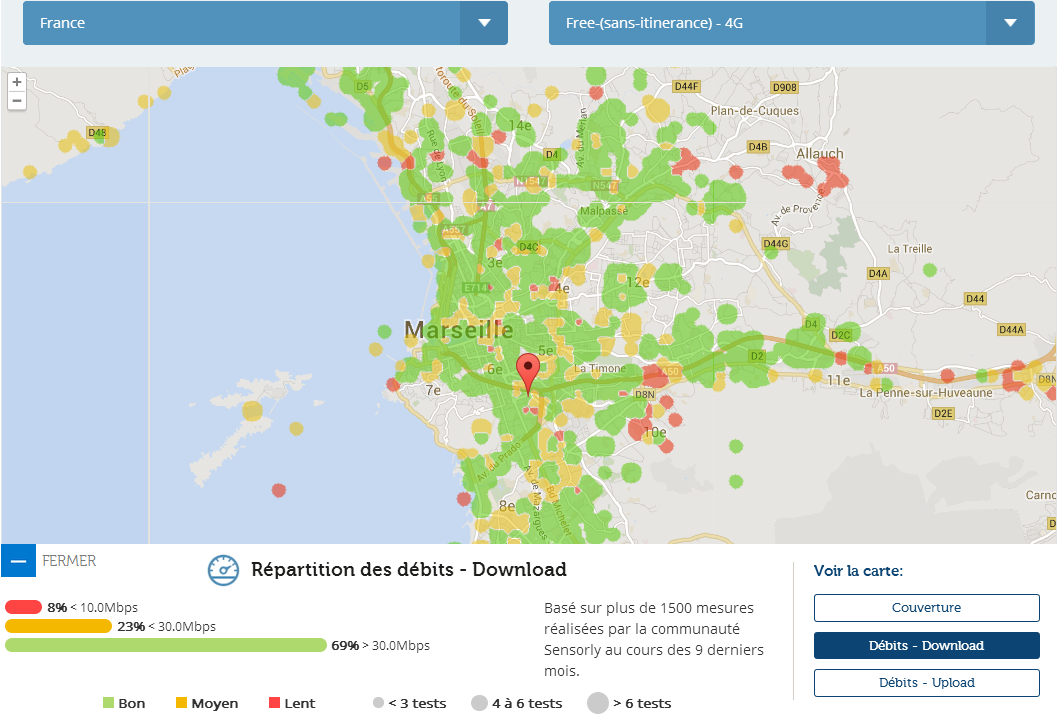Click La Penne-sur-Huveaune map label
The height and width of the screenshot is (715, 1059).
tap(926, 392)
